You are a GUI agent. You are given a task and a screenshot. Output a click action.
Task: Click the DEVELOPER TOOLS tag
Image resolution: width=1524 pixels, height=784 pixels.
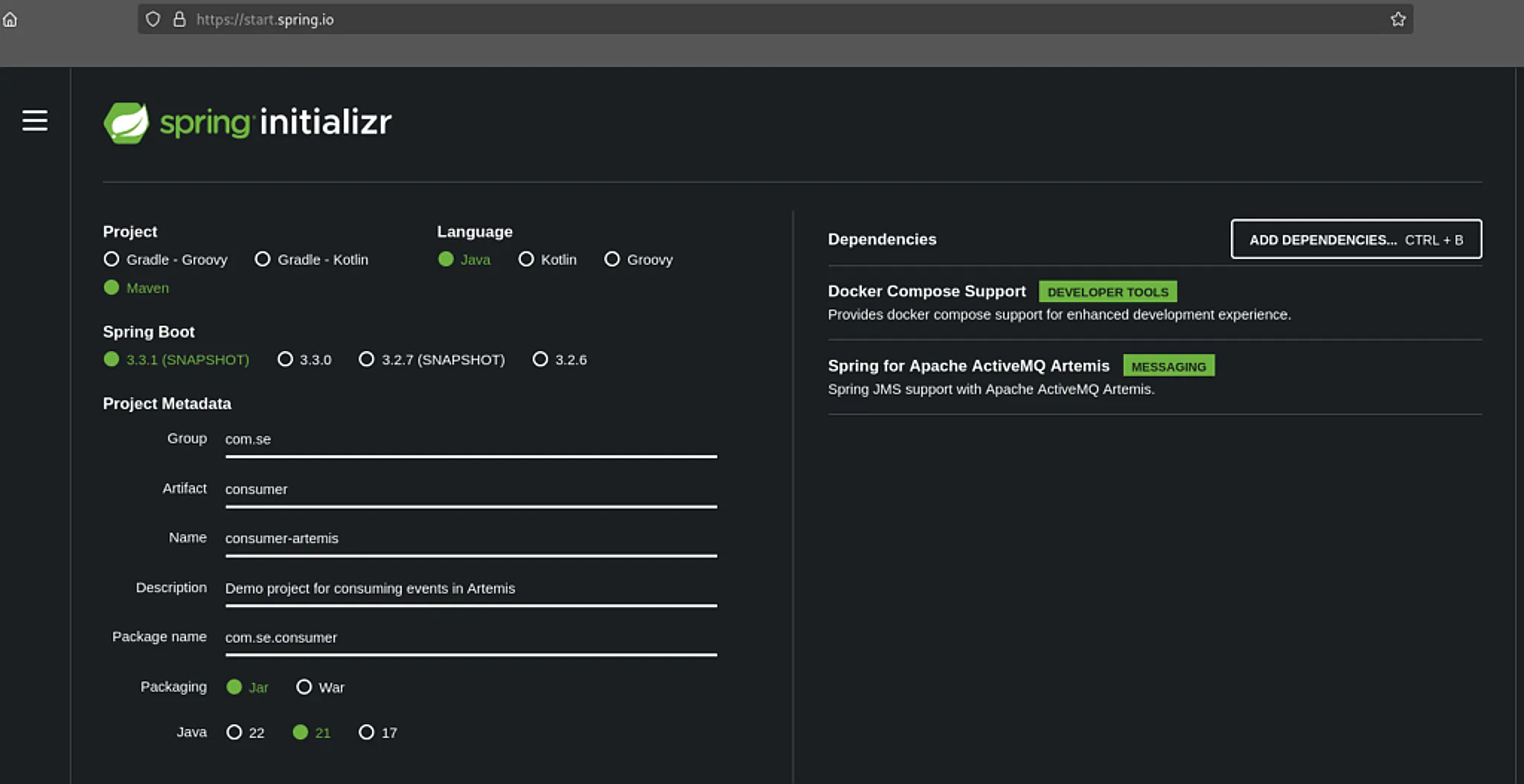pyautogui.click(x=1107, y=292)
